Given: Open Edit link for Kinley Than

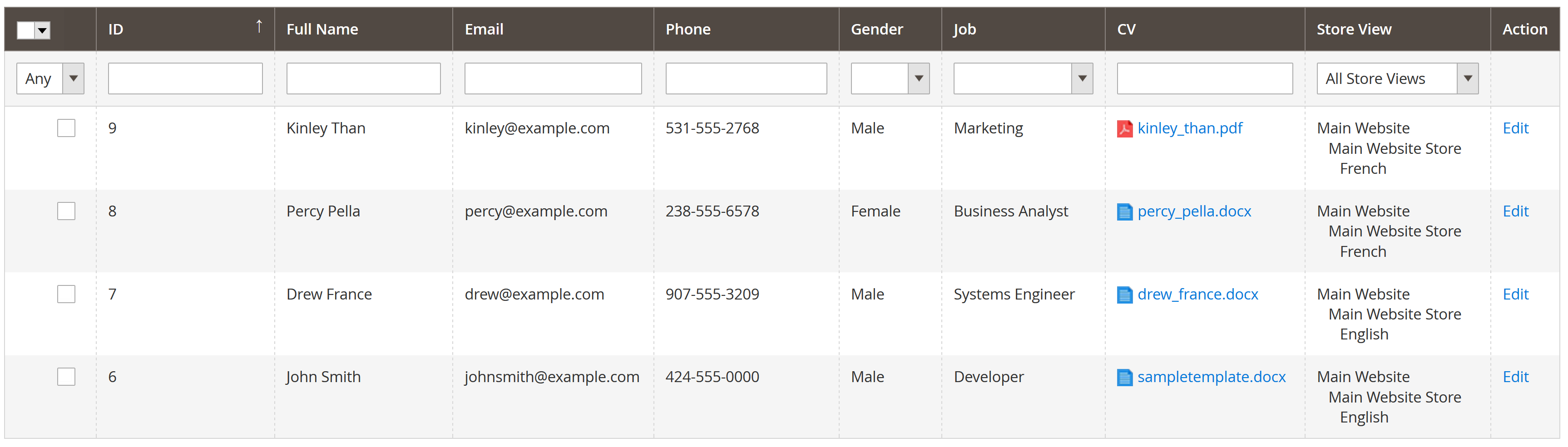Looking at the screenshot, I should pos(1515,128).
